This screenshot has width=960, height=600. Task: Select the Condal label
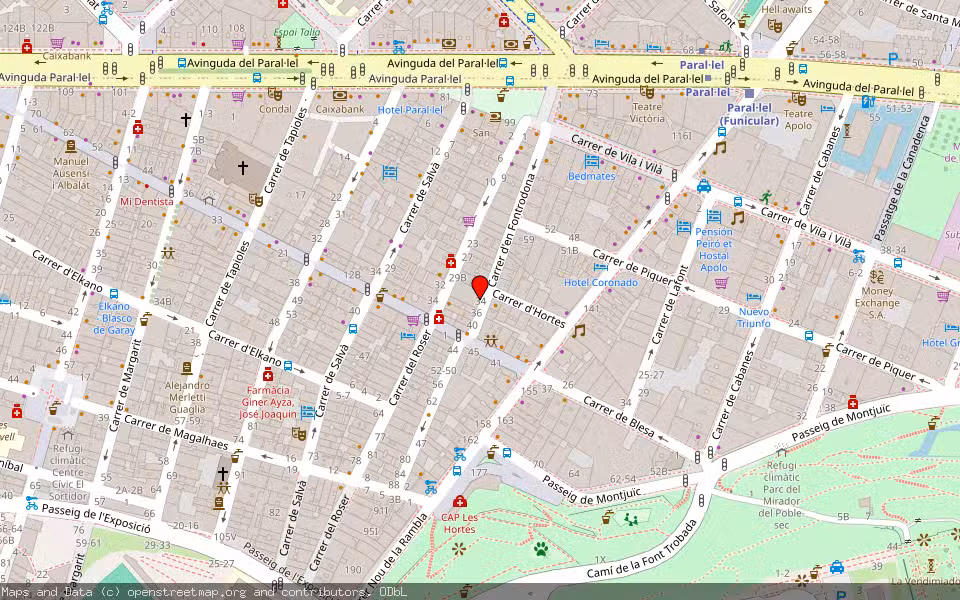pos(275,109)
